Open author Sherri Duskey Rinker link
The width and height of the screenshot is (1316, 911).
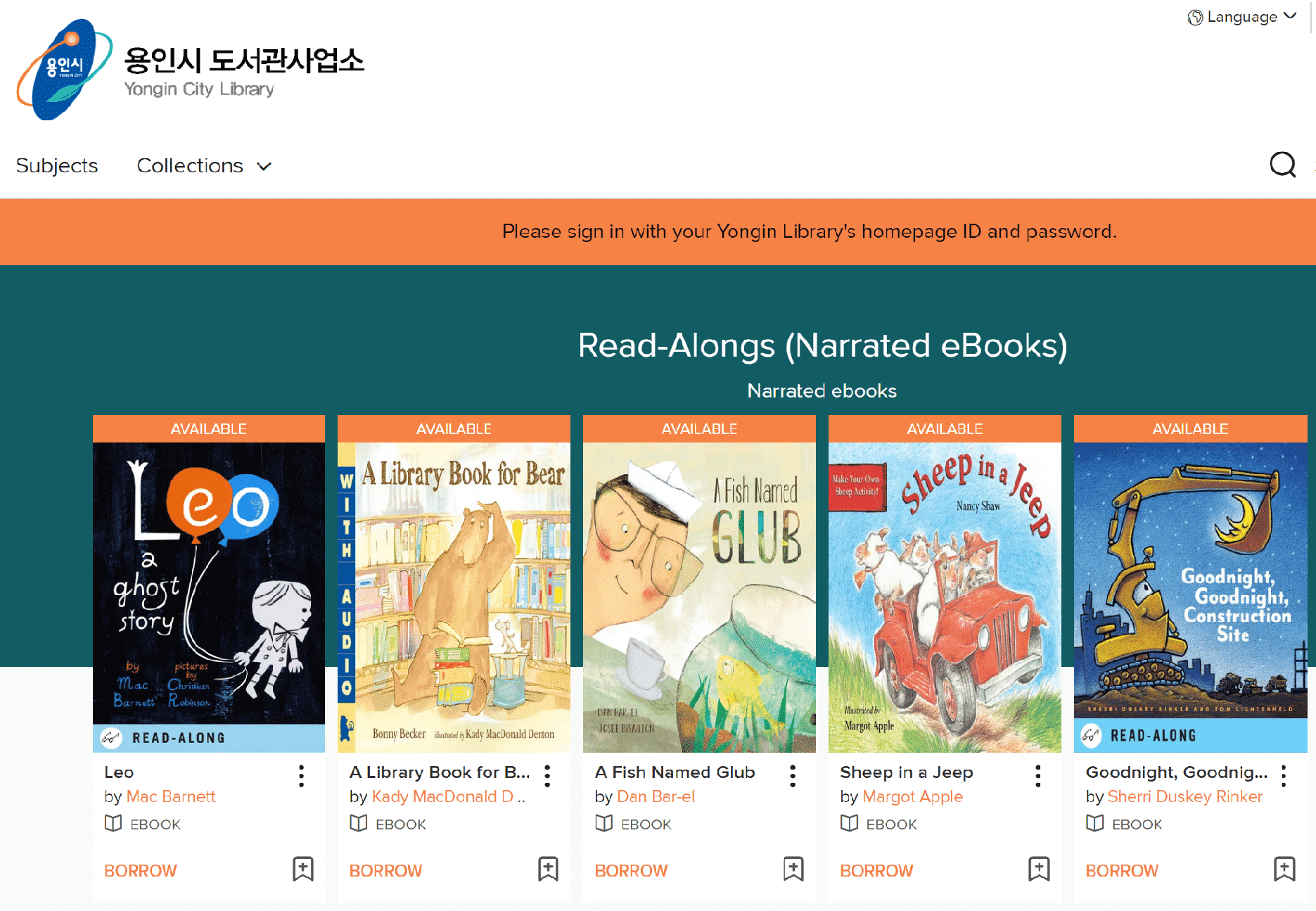point(1185,796)
